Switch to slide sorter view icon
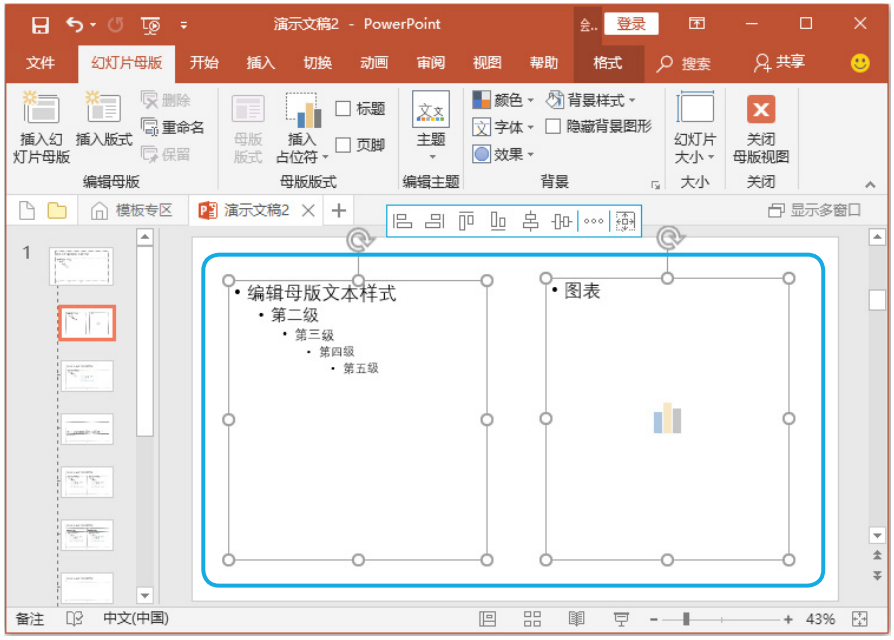 click(533, 619)
